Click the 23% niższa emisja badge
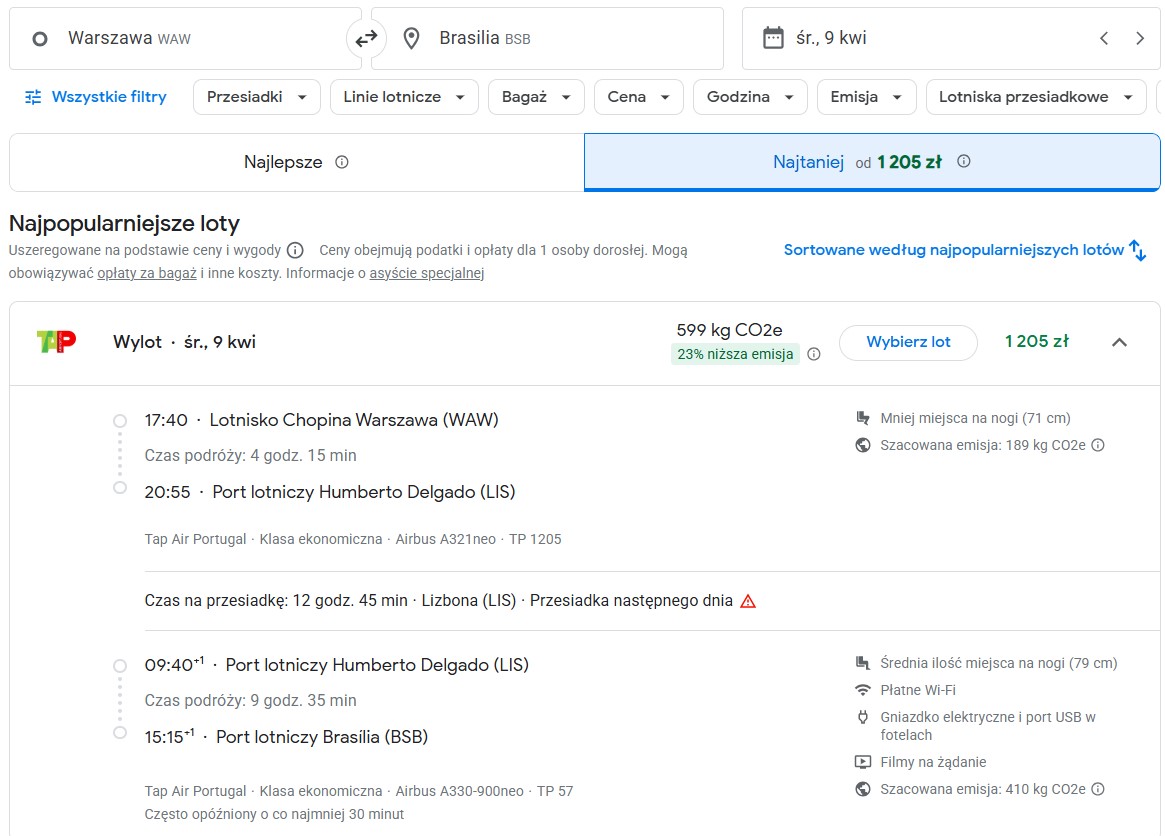Viewport: 1165px width, 836px height. (x=736, y=354)
